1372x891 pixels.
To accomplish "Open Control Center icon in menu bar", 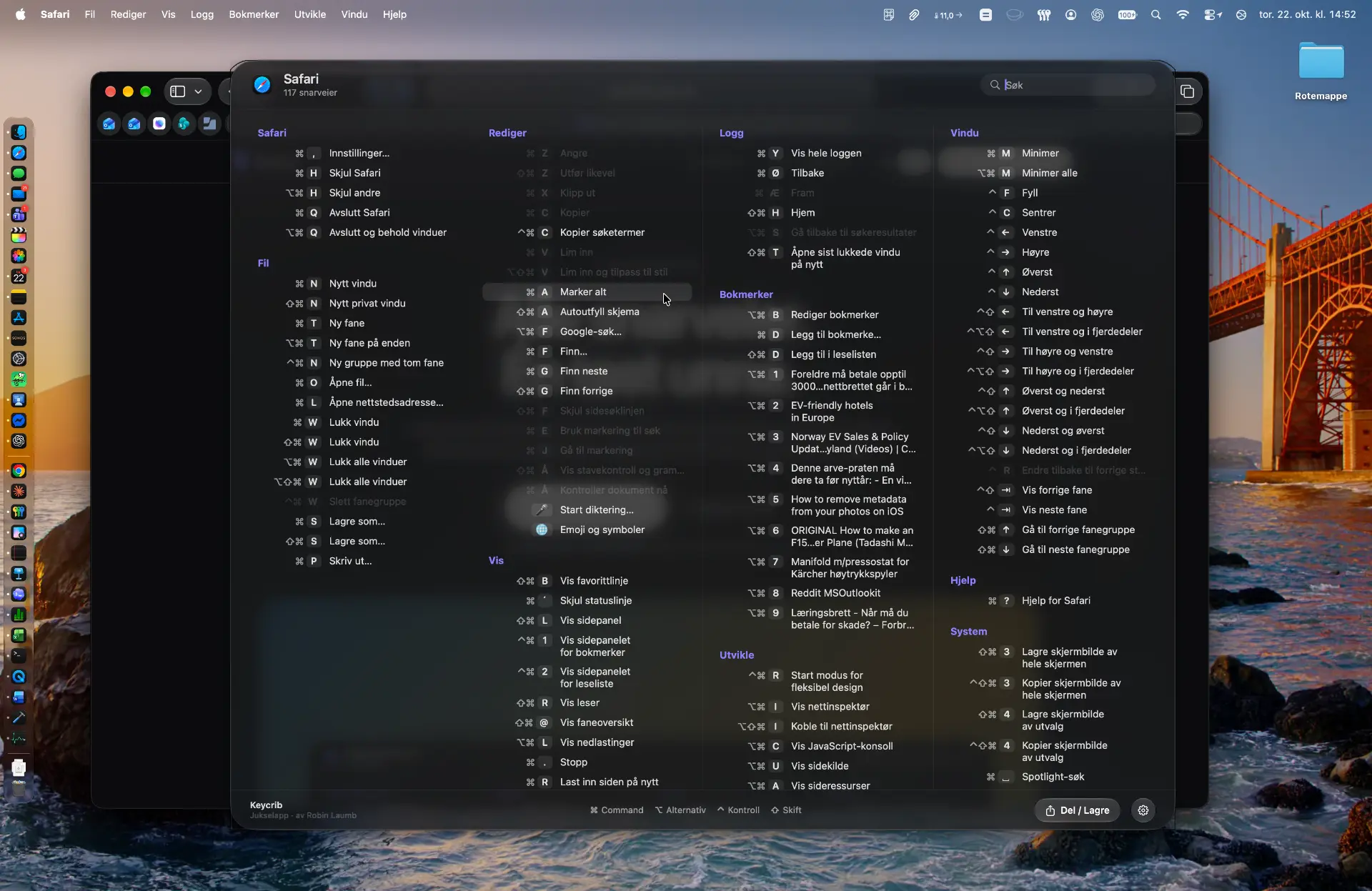I will click(x=1213, y=14).
